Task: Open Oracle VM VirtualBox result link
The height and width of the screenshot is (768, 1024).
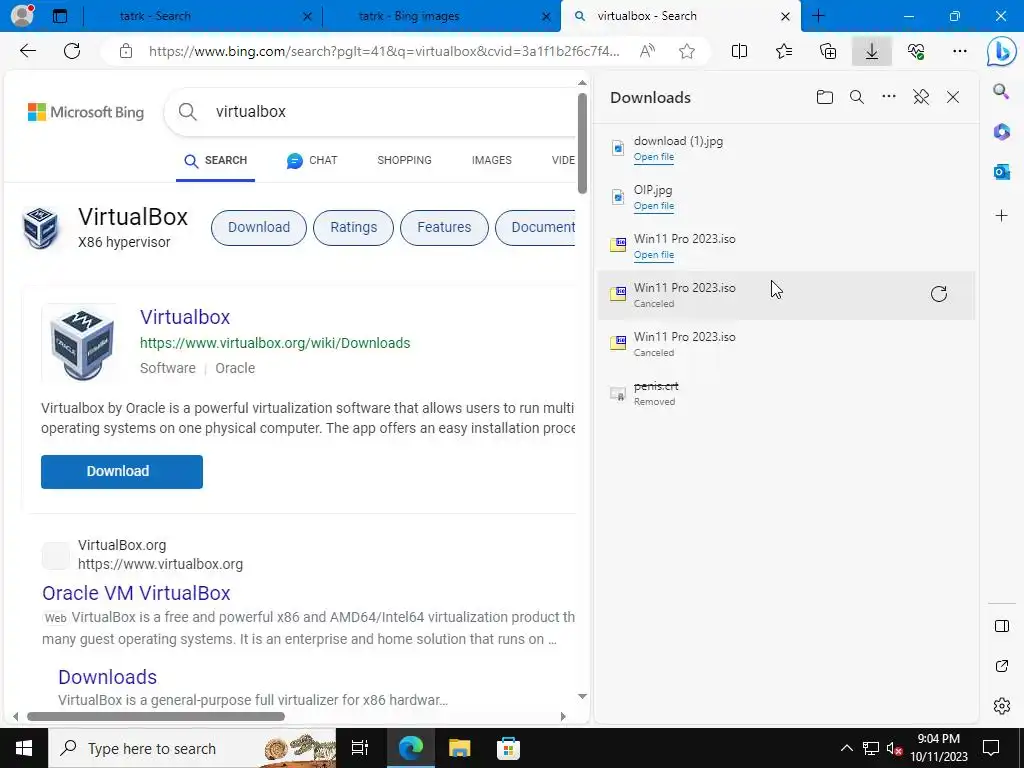Action: [136, 593]
